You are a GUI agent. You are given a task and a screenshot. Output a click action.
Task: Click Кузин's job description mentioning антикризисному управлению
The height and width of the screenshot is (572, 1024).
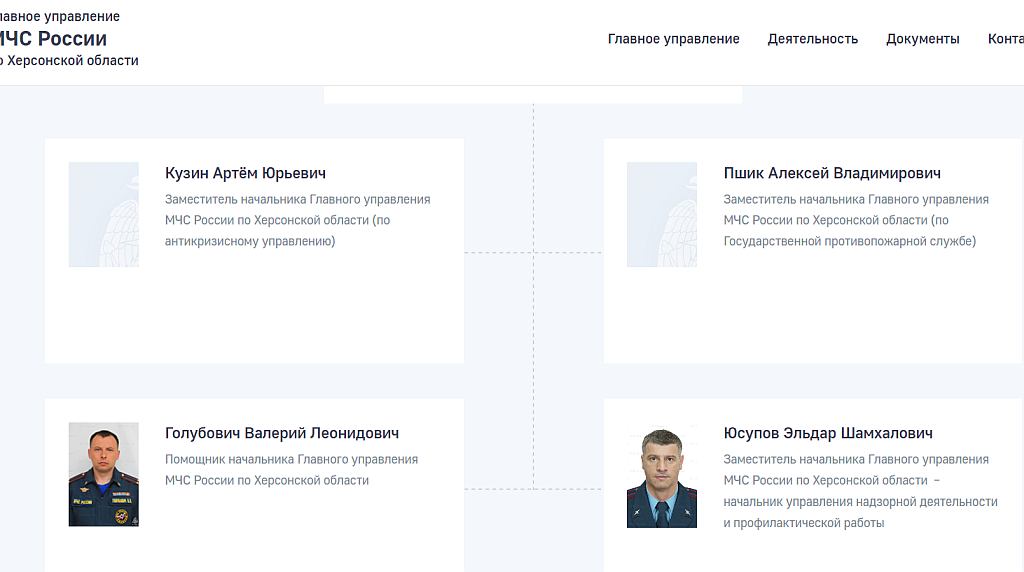(x=297, y=220)
